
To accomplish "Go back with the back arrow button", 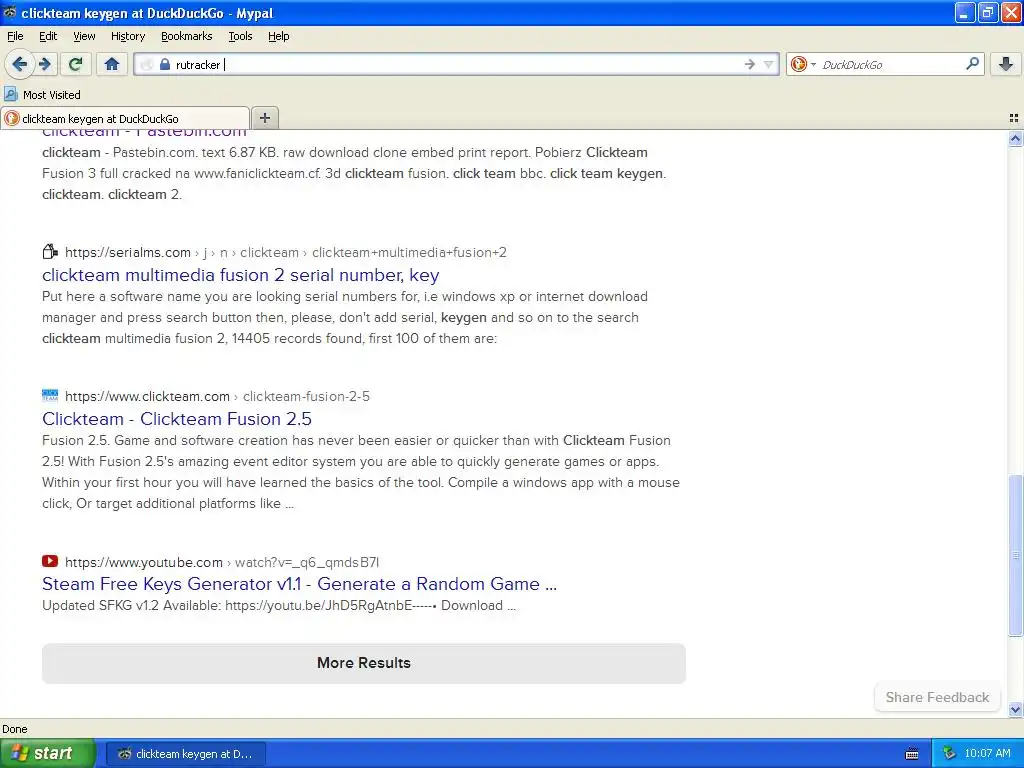I will coord(20,64).
